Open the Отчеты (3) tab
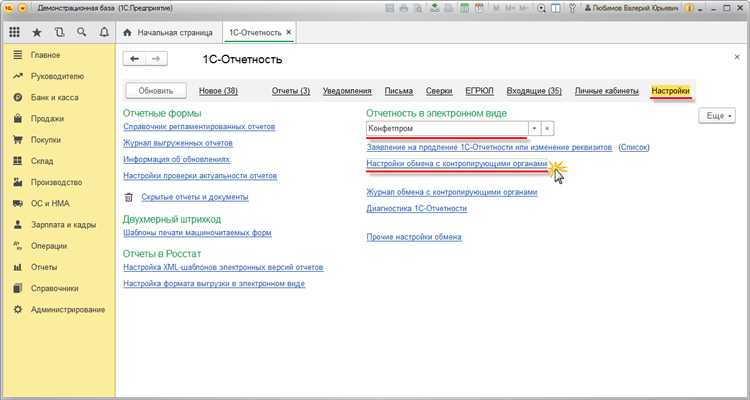 pos(291,91)
